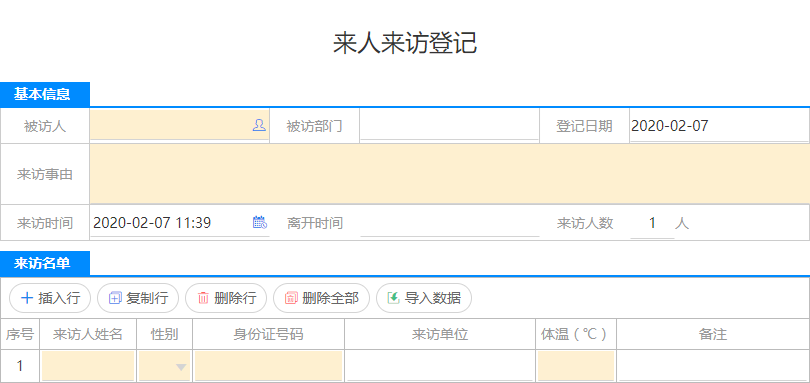The image size is (810, 383).
Task: Click the copy icon on 复制行
Action: click(115, 298)
